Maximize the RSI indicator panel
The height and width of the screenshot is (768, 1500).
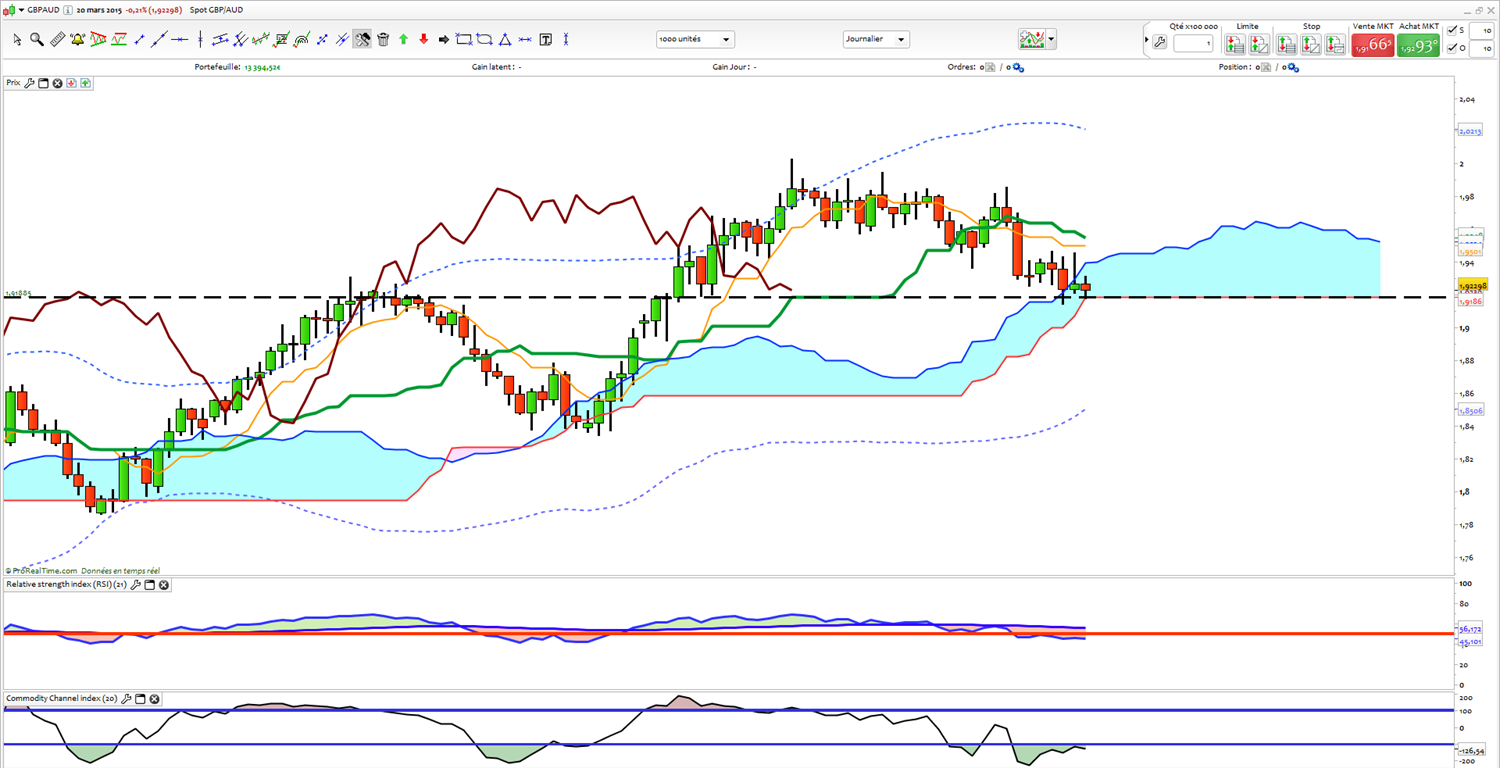click(x=150, y=585)
